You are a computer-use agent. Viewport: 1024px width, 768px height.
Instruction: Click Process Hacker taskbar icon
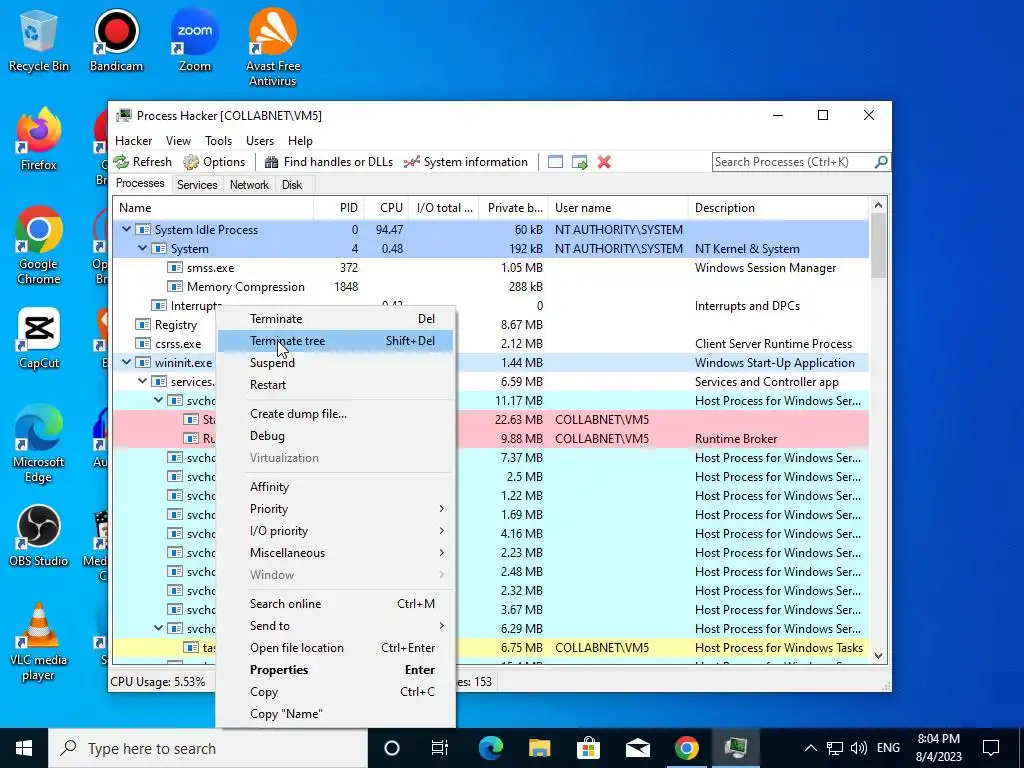(735, 748)
